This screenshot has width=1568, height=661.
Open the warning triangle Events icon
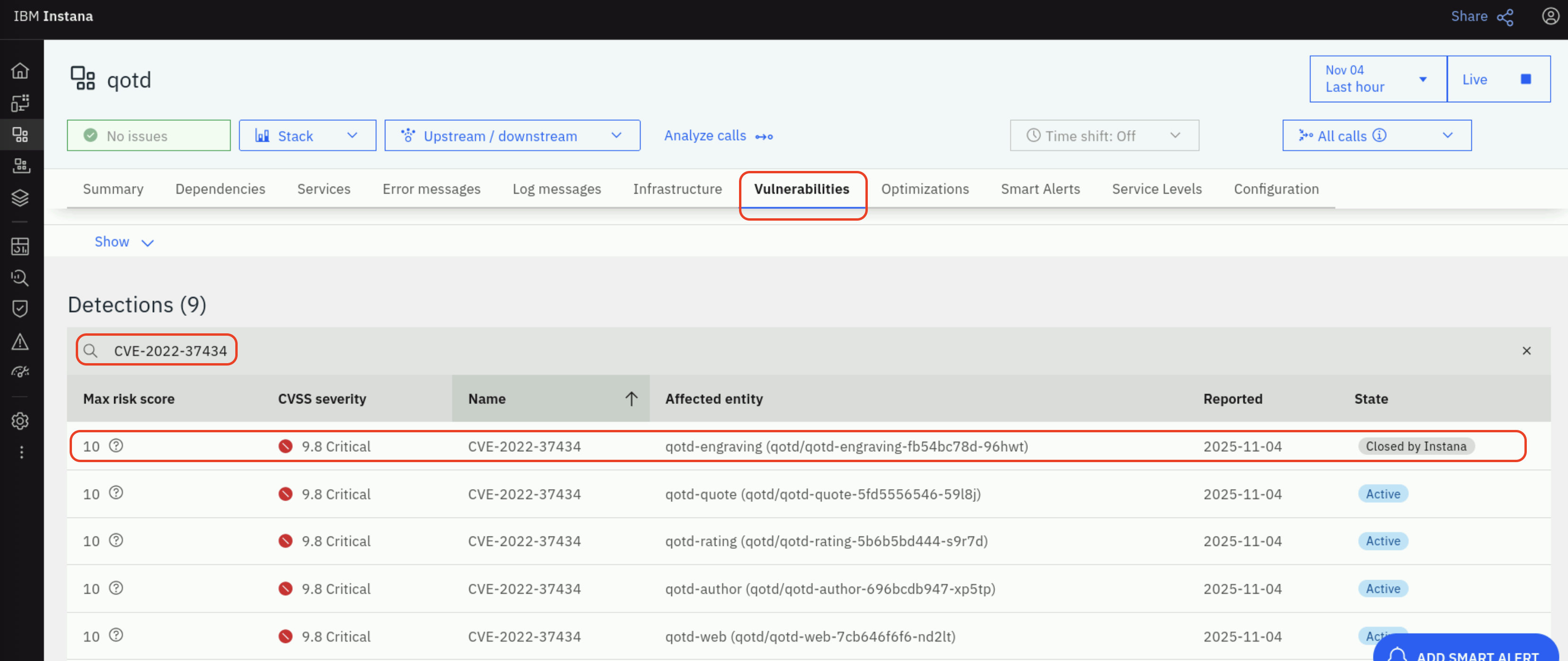pyautogui.click(x=20, y=341)
